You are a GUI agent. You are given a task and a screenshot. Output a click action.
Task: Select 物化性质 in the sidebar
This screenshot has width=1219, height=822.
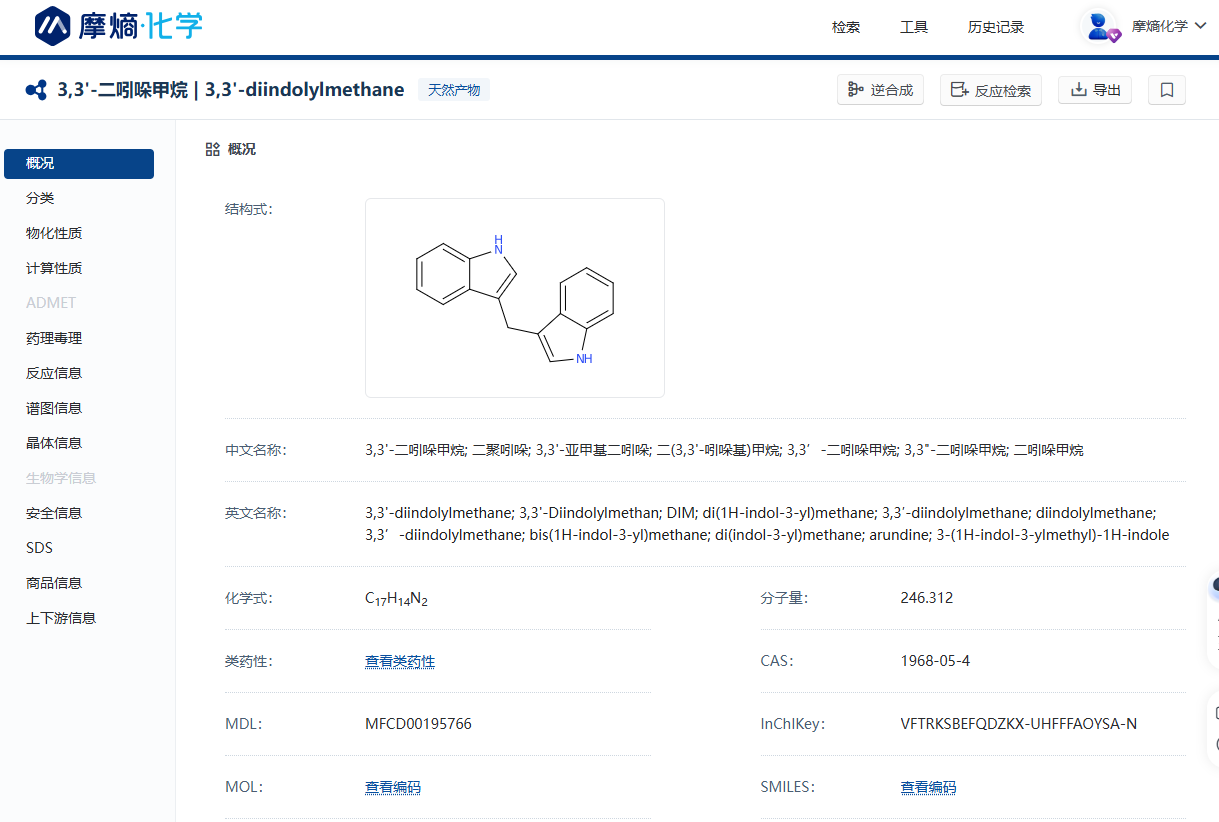coord(54,233)
